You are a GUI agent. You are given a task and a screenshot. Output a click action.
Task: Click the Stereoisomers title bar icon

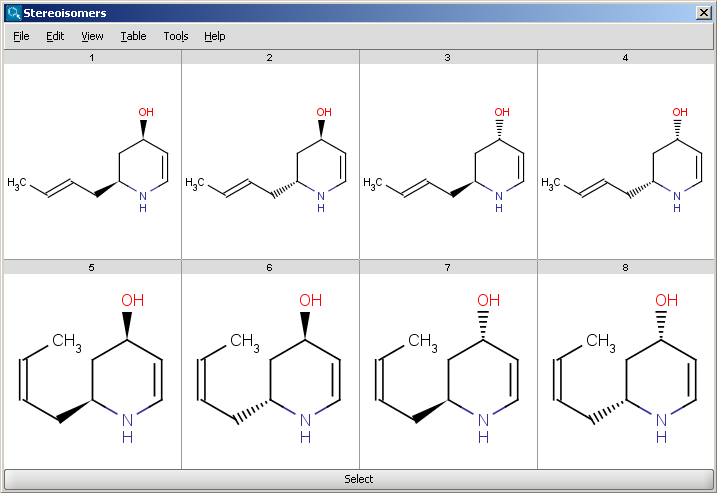pos(13,13)
